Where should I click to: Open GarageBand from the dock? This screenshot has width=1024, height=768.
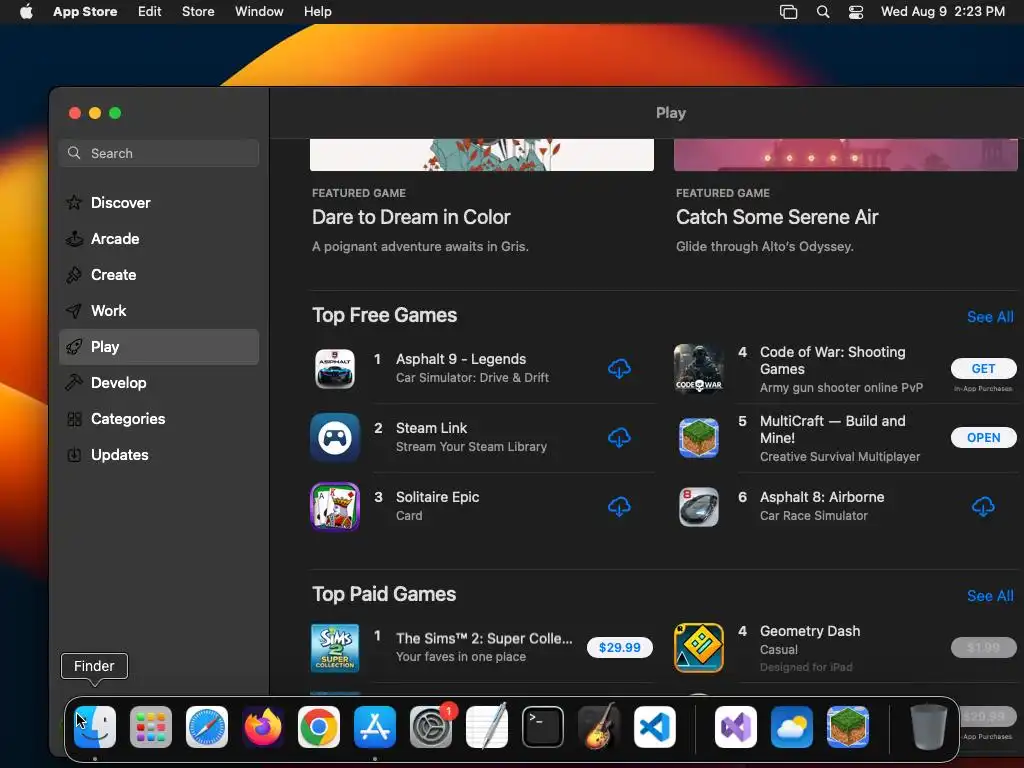[x=599, y=726]
